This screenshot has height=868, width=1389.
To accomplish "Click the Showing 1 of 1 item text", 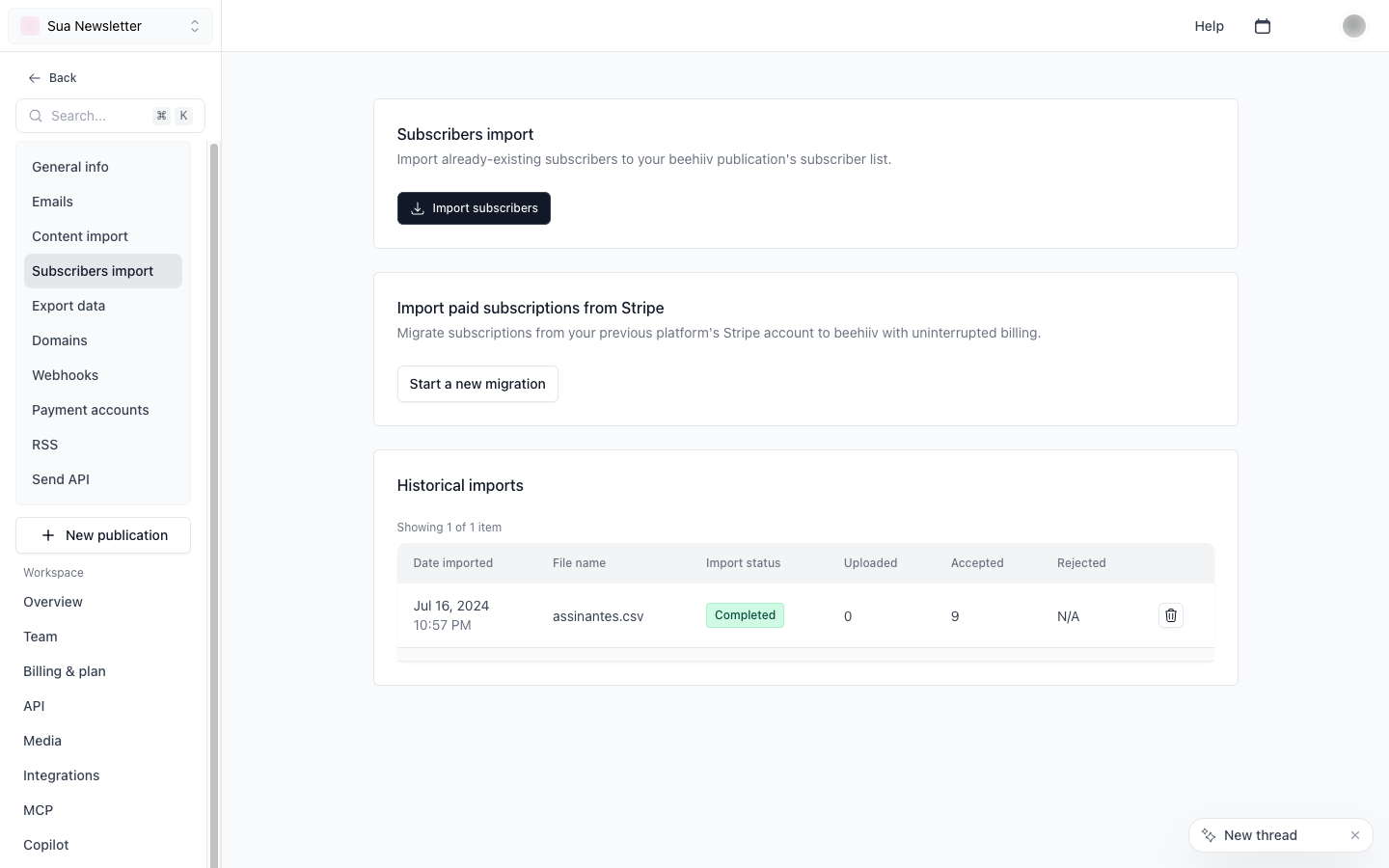I will [x=449, y=528].
